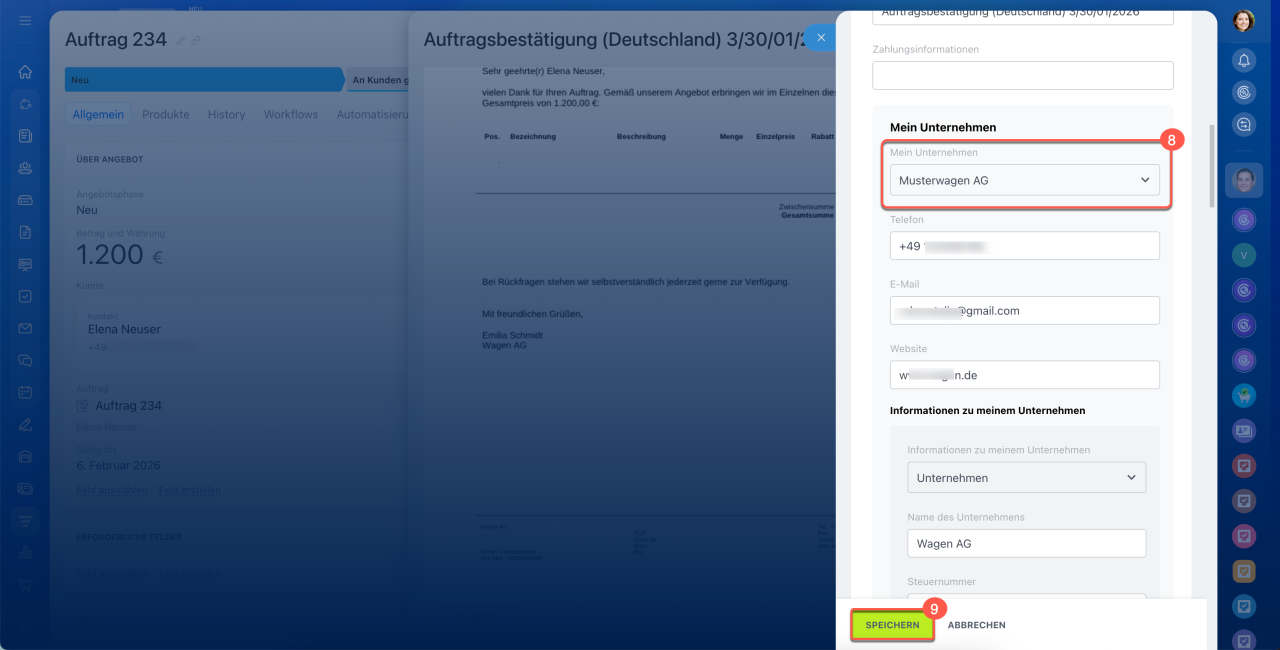Click the Feld auswählen link under Gültig bis
This screenshot has width=1280, height=650.
click(x=112, y=490)
